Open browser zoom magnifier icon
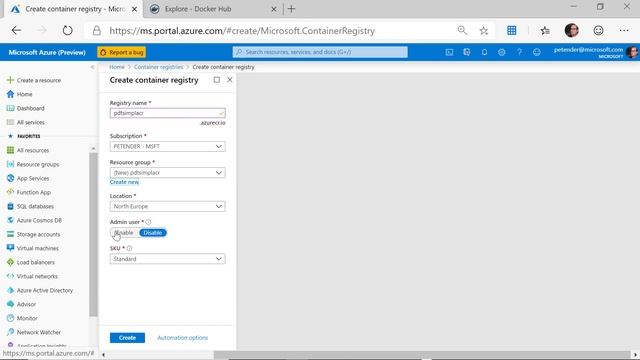The width and height of the screenshot is (640, 360). [x=462, y=31]
